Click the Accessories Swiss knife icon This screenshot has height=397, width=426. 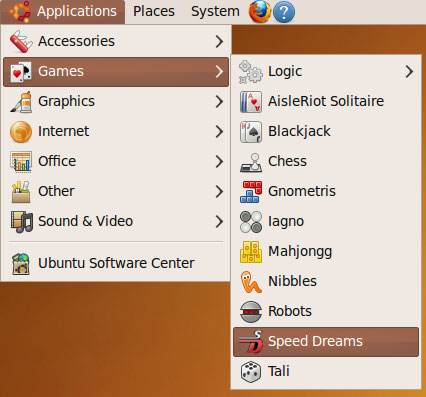pos(21,41)
